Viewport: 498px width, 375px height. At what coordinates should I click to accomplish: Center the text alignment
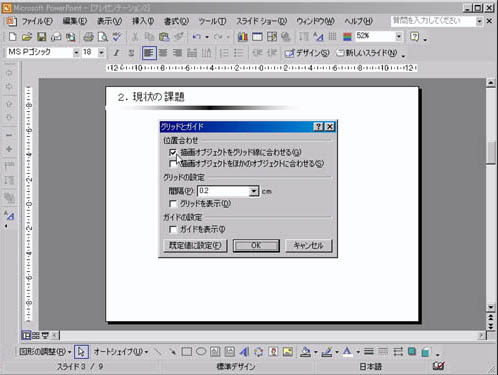click(x=163, y=53)
